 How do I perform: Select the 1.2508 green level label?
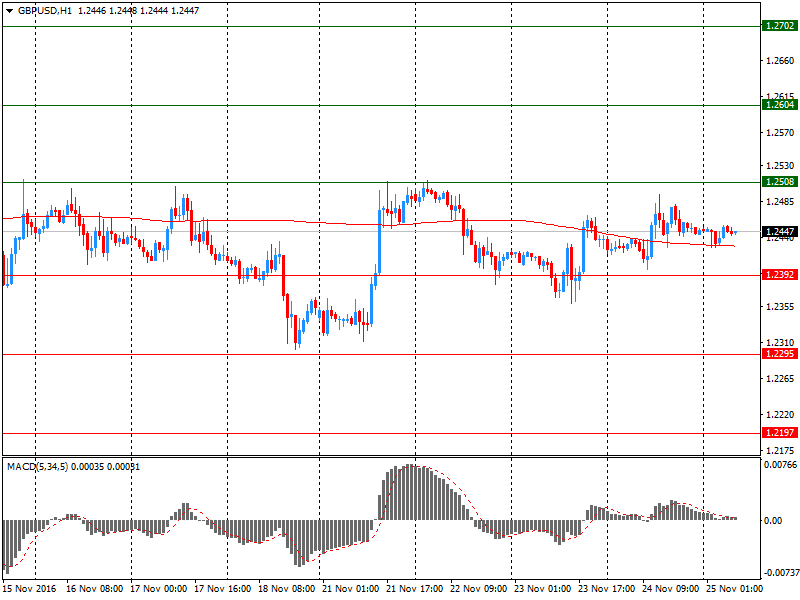[780, 182]
